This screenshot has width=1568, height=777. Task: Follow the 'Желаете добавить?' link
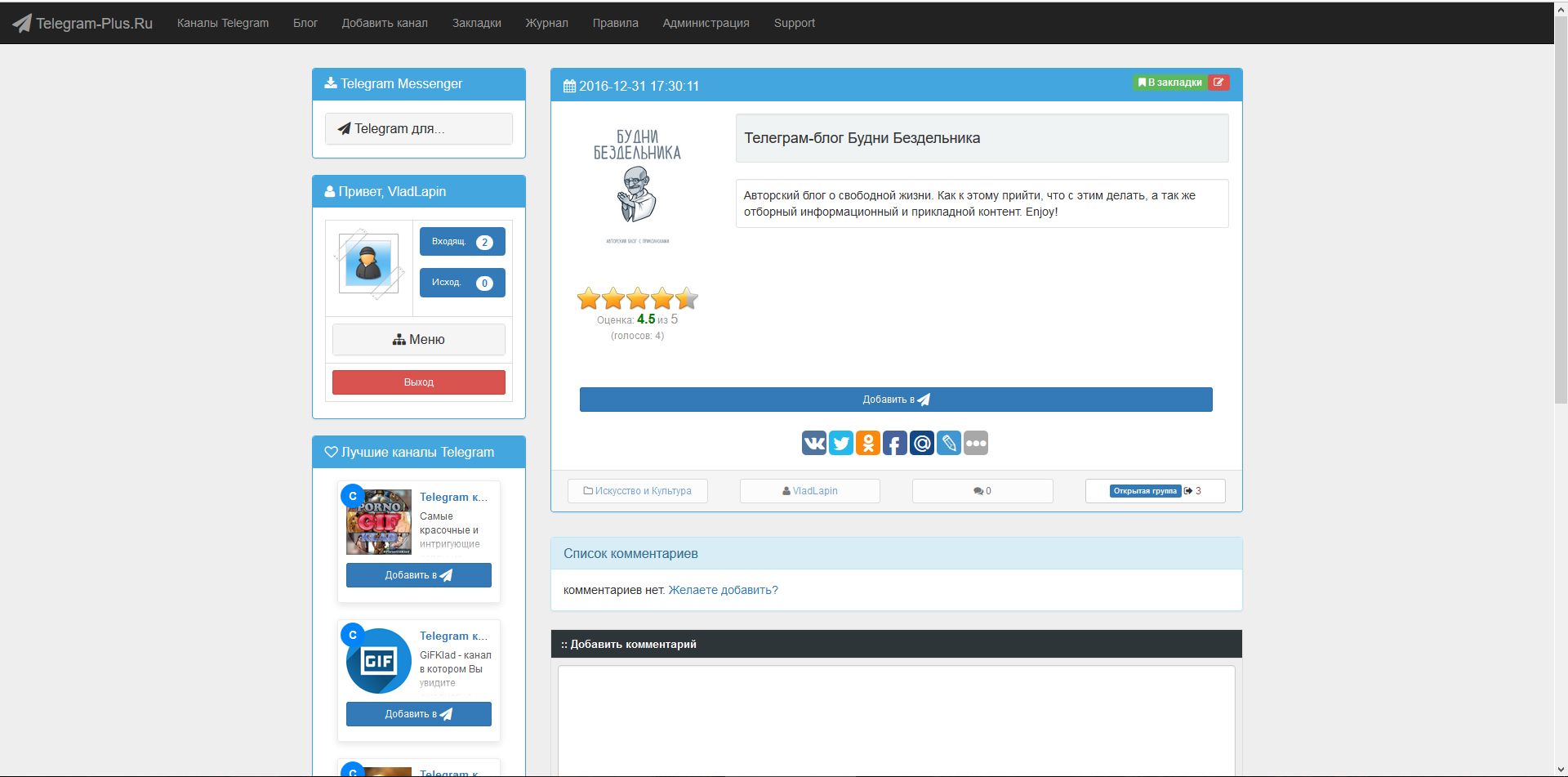(x=723, y=590)
